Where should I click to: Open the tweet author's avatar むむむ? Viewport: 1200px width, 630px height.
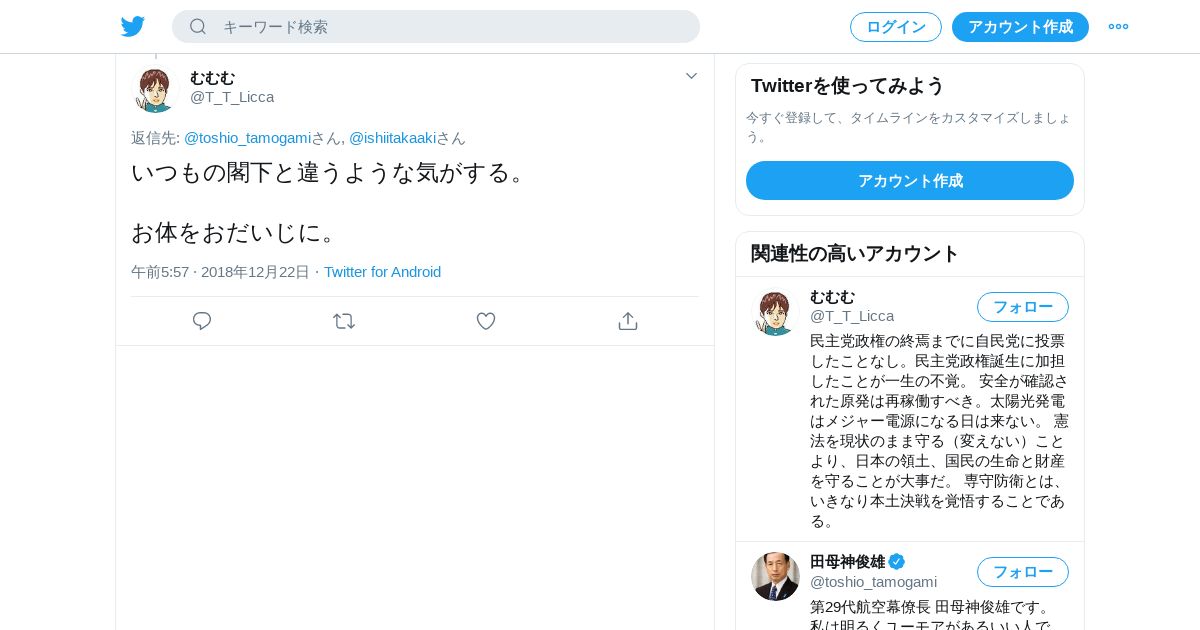click(155, 88)
